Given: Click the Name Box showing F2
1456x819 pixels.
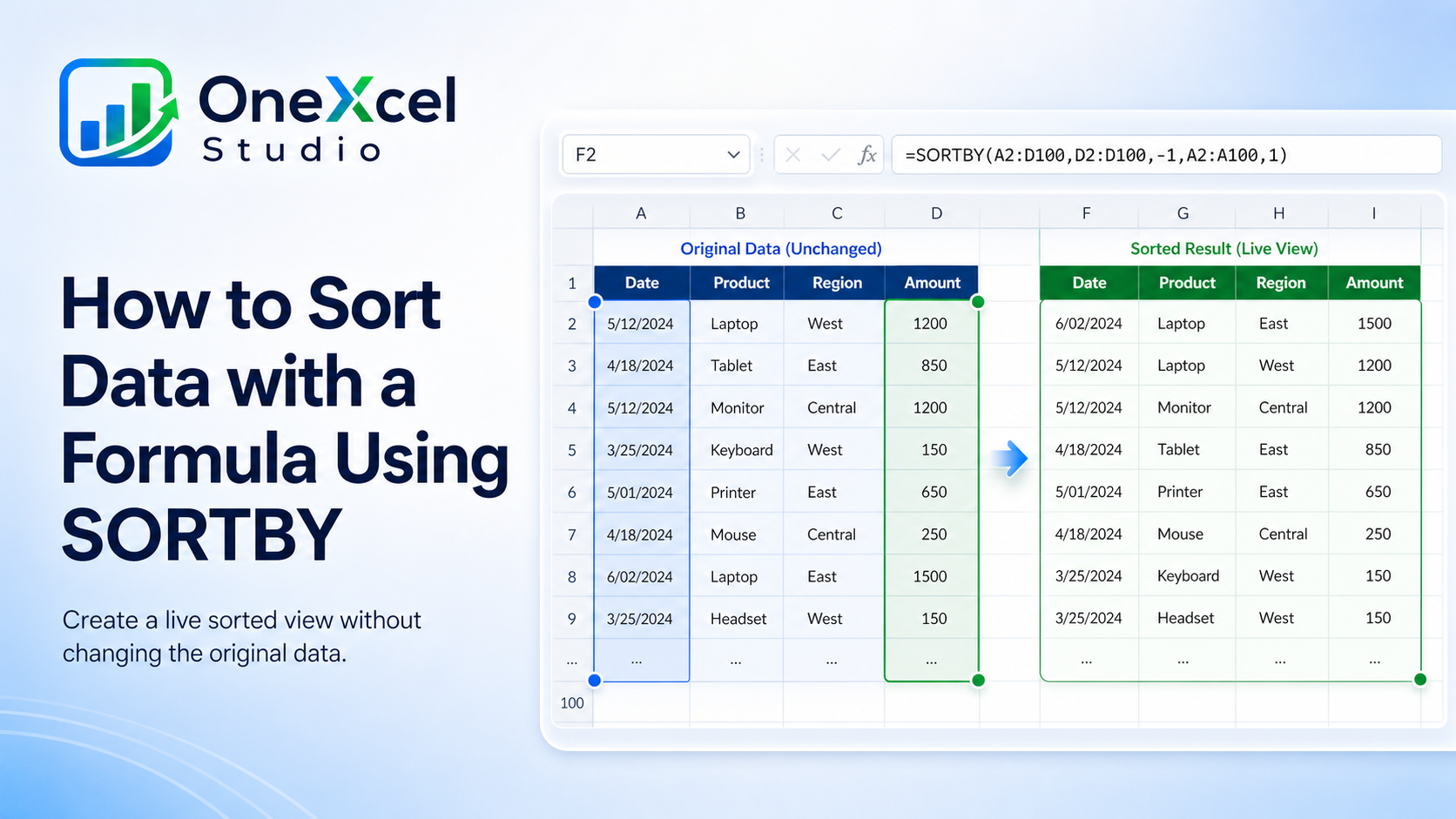Looking at the screenshot, I should click(x=657, y=155).
